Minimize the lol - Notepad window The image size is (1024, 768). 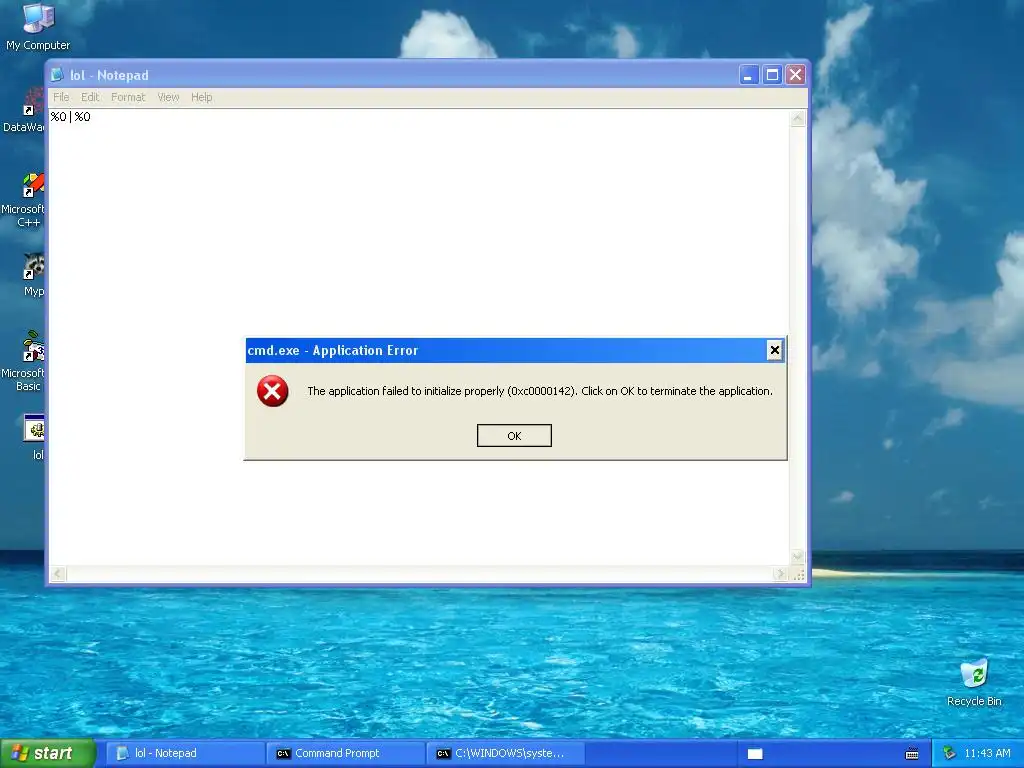(x=748, y=75)
